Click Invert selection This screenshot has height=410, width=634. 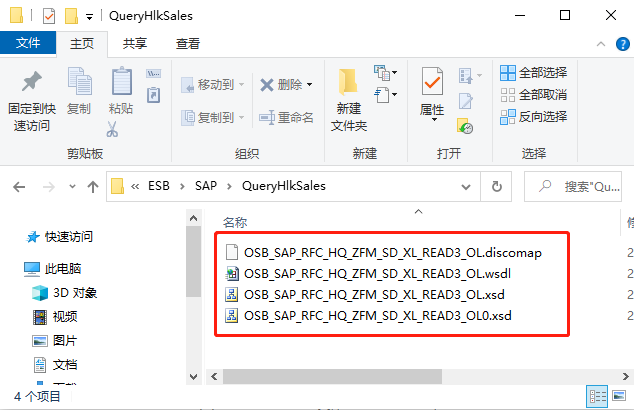click(534, 117)
